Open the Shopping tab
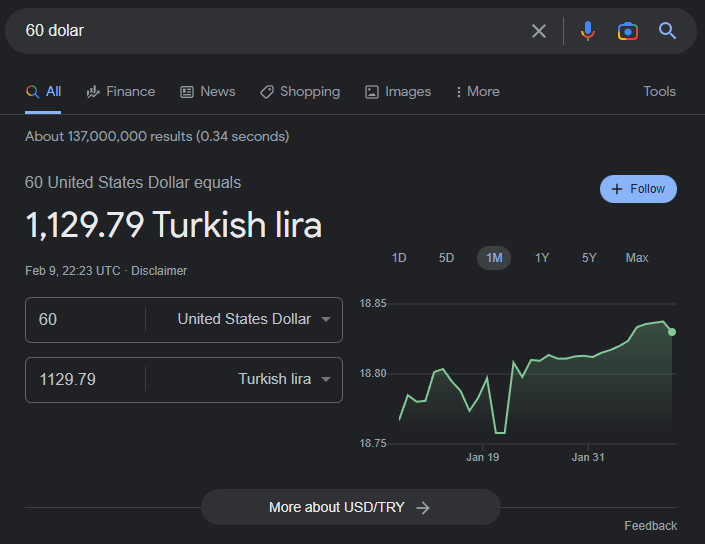Screen dimensions: 705x544 300,92
